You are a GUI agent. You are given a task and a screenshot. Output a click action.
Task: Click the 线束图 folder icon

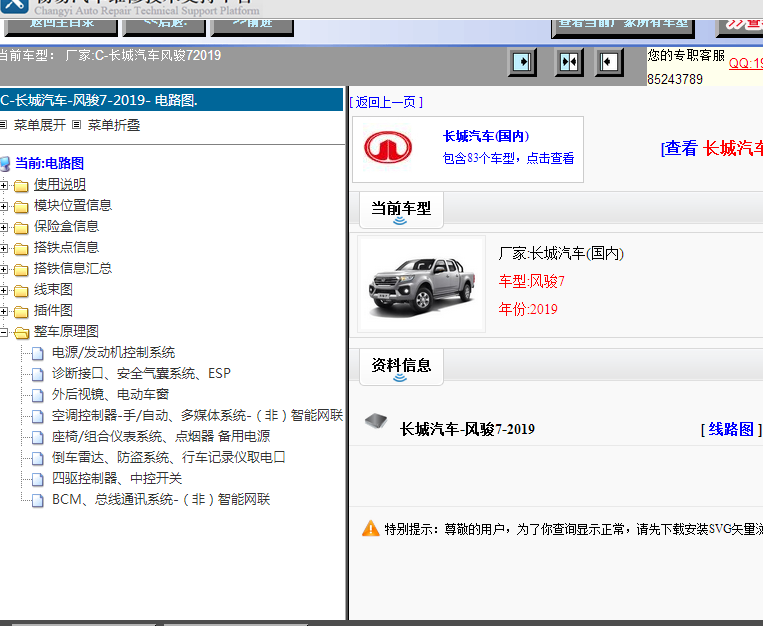[21, 291]
